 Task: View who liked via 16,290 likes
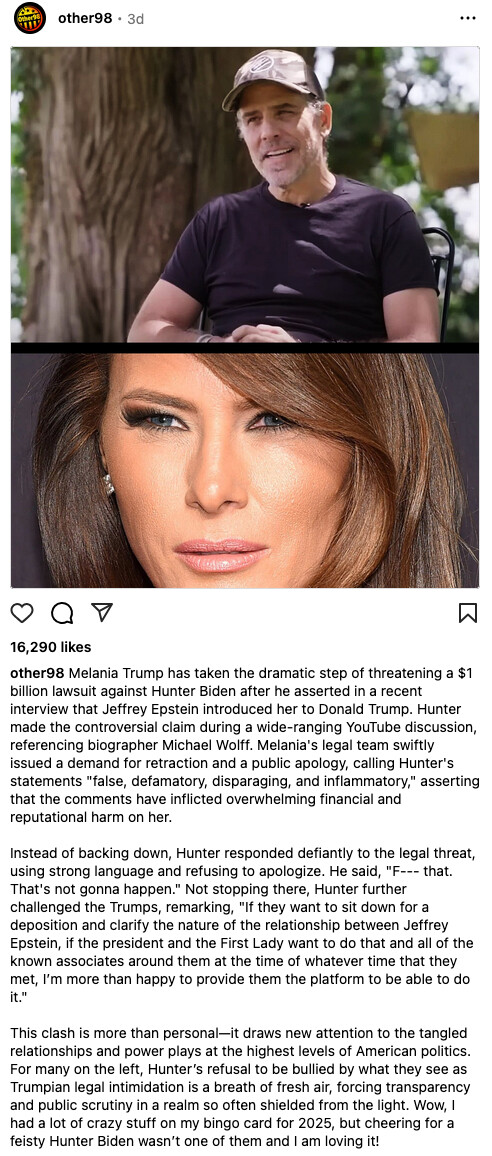point(51,647)
